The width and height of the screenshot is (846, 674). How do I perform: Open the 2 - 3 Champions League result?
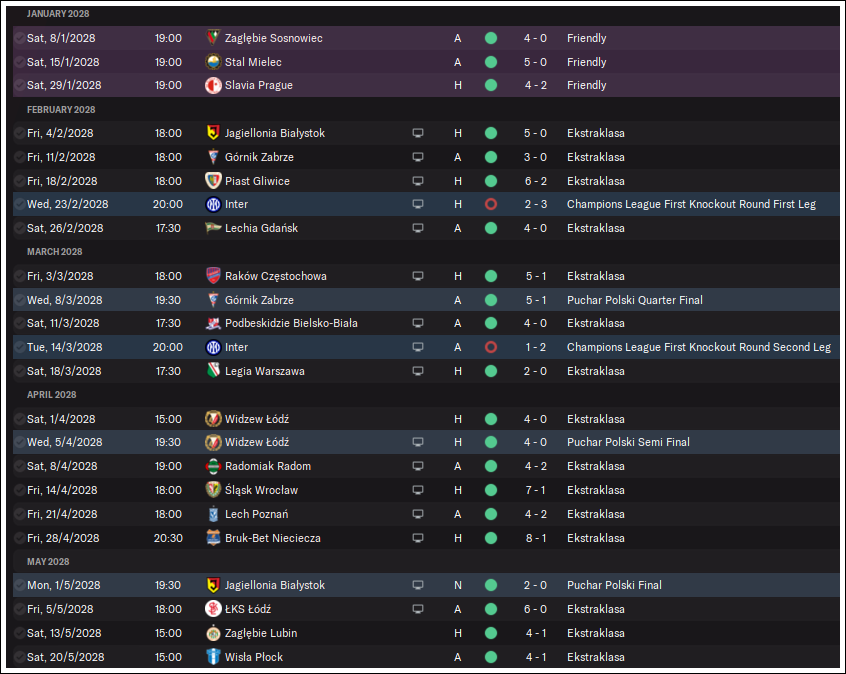pyautogui.click(x=536, y=205)
